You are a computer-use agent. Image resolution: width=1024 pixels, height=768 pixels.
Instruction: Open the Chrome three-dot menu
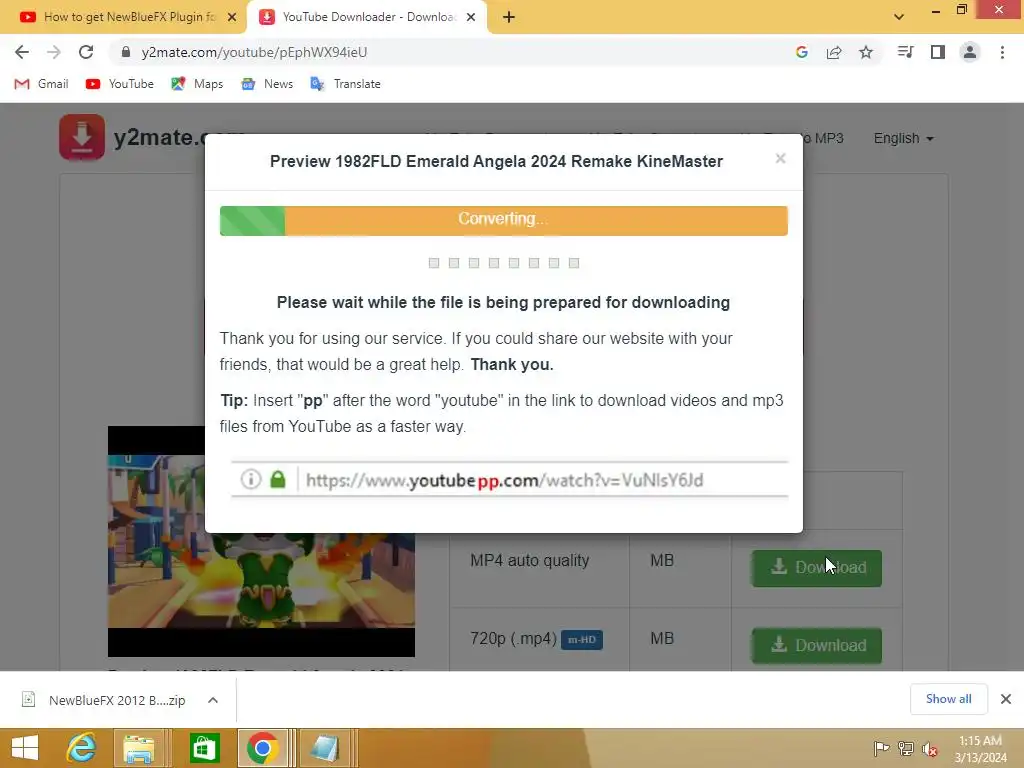1002,52
